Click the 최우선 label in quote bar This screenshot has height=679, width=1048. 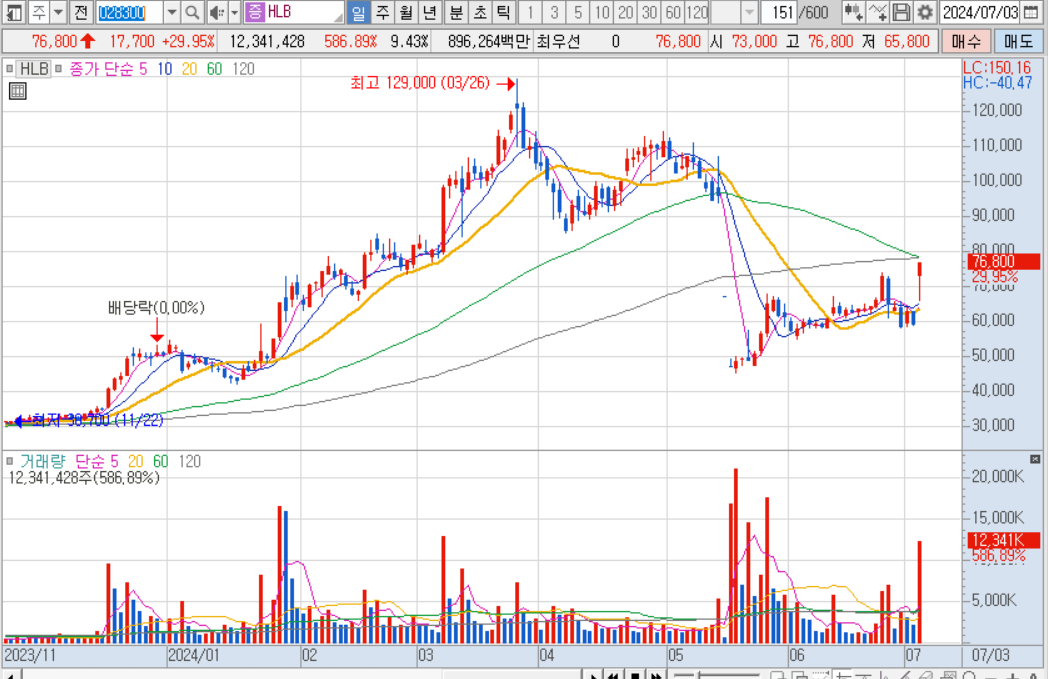[558, 41]
